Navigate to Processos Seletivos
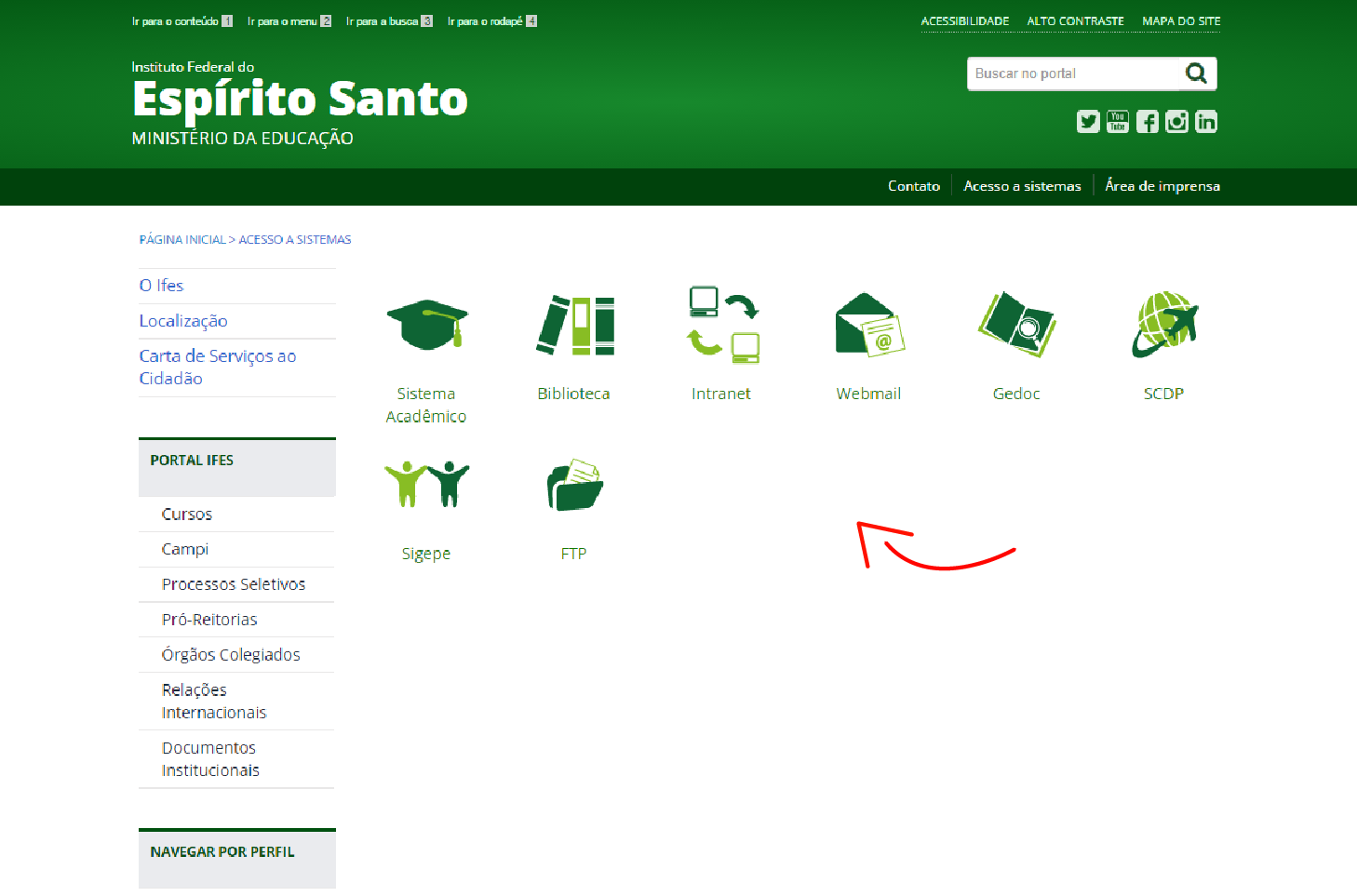1357x896 pixels. click(233, 583)
